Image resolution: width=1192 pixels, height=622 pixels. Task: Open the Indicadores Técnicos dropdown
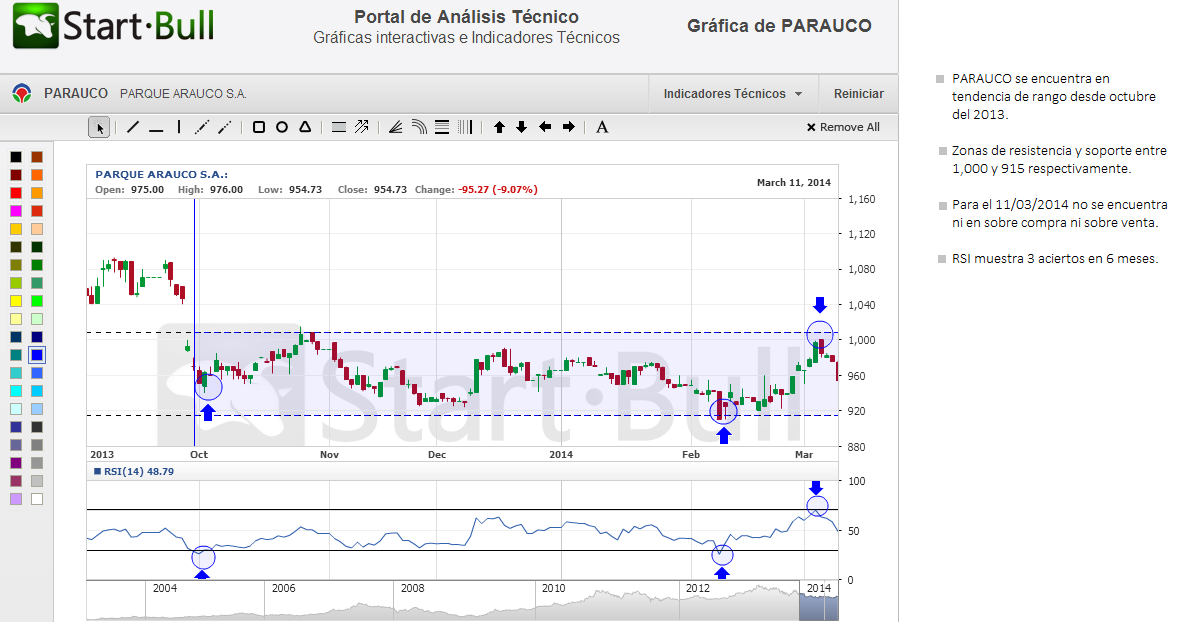click(x=733, y=94)
